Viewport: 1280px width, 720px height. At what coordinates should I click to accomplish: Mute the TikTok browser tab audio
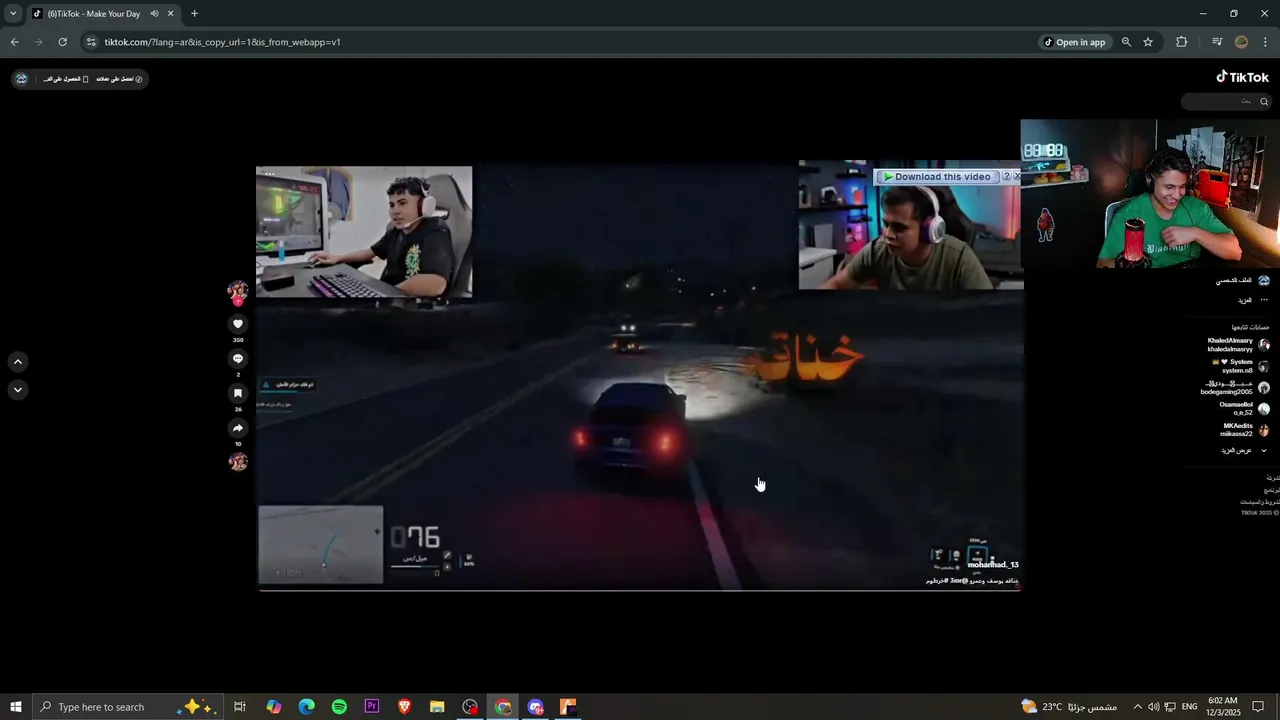[x=154, y=14]
